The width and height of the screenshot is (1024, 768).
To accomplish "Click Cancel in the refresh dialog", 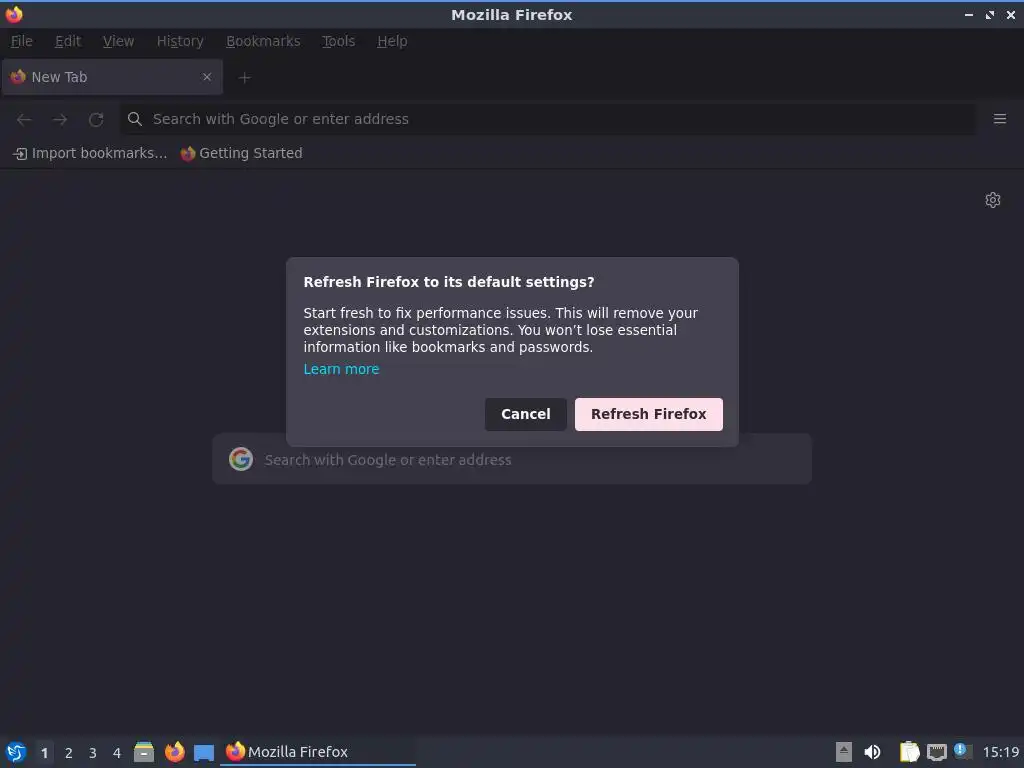I will pyautogui.click(x=526, y=414).
